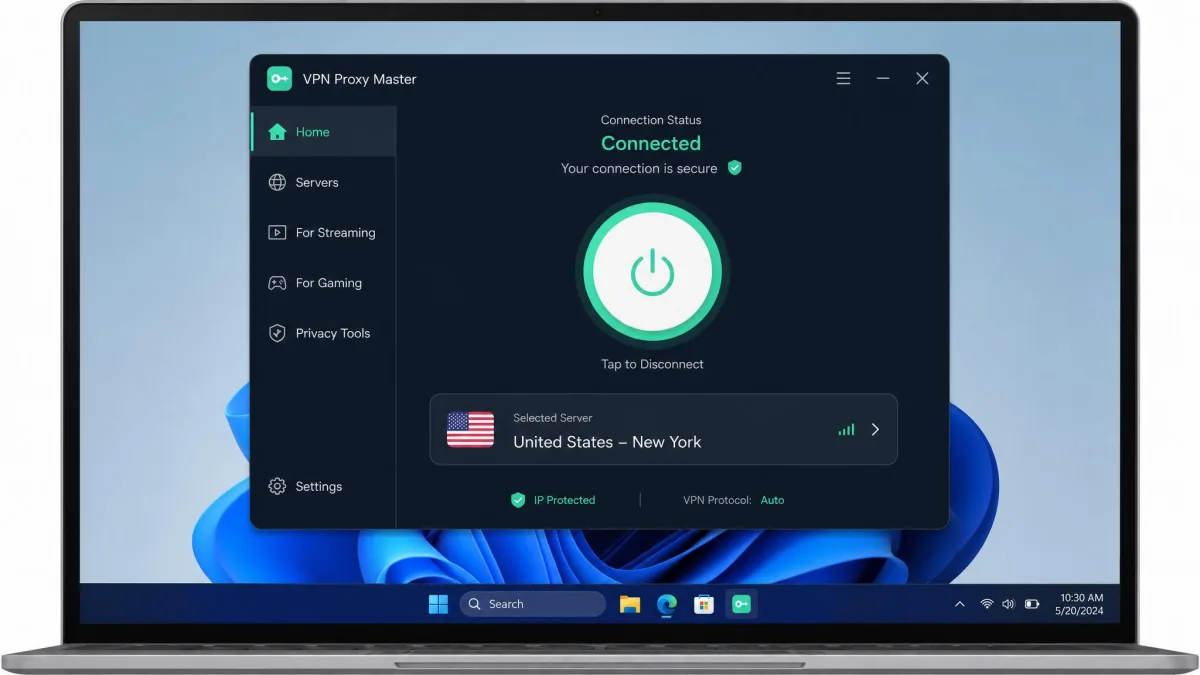The image size is (1200, 675).
Task: Open the Servers tab label
Action: pos(317,182)
